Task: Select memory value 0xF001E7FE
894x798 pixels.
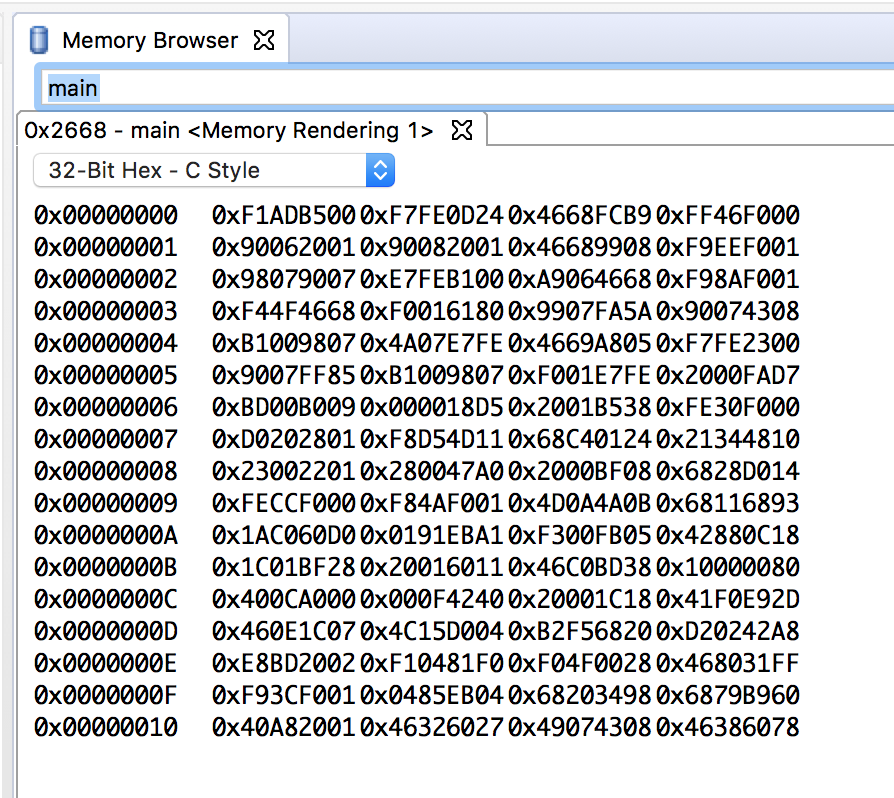Action: [579, 375]
